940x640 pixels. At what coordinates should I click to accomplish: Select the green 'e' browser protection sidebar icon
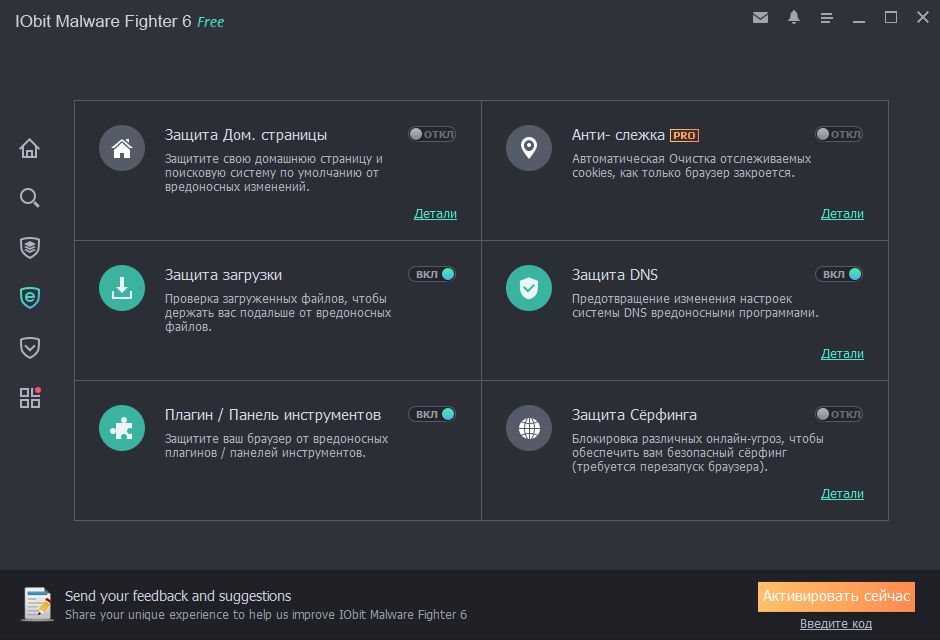[x=29, y=297]
